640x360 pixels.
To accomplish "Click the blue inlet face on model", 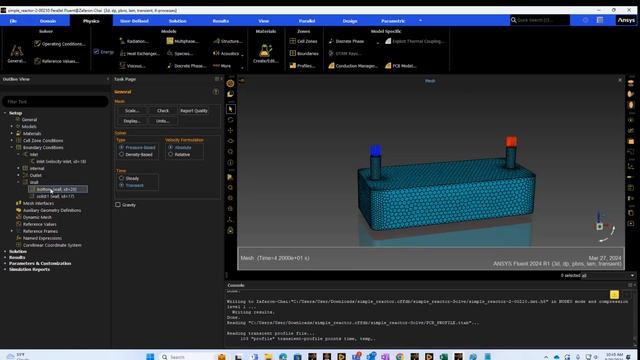I will (376, 150).
